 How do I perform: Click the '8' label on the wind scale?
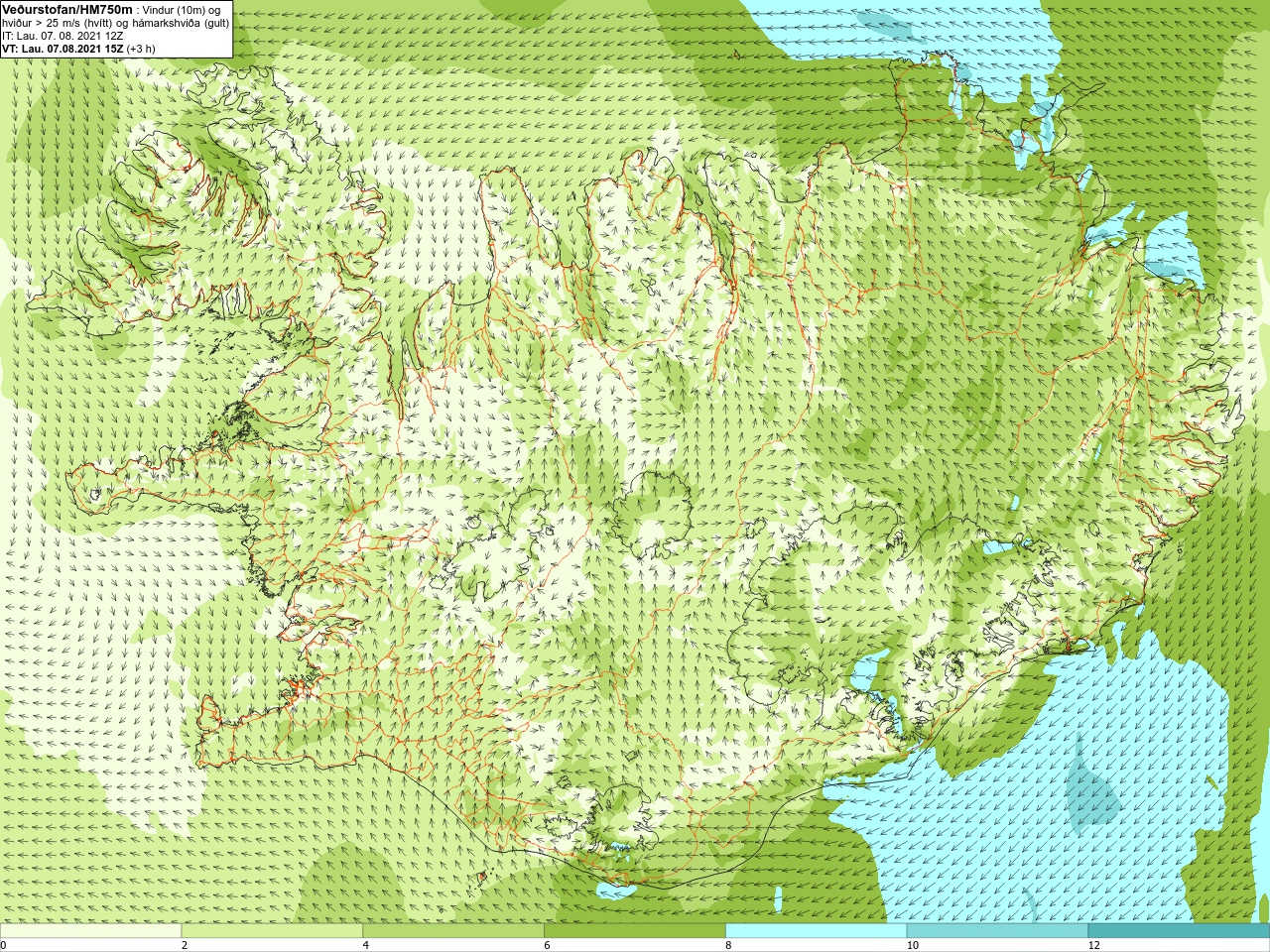(728, 945)
